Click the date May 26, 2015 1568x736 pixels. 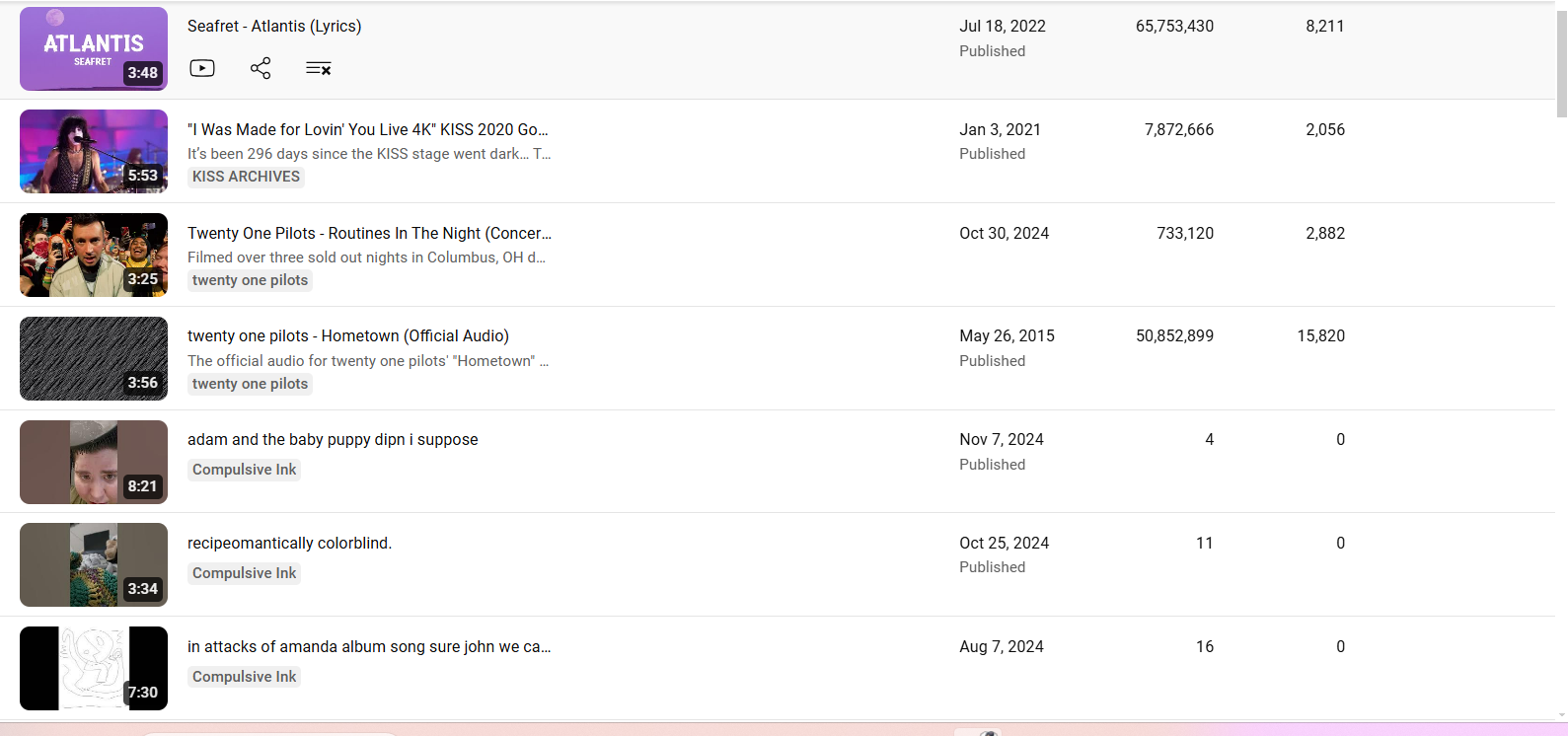tap(1007, 335)
